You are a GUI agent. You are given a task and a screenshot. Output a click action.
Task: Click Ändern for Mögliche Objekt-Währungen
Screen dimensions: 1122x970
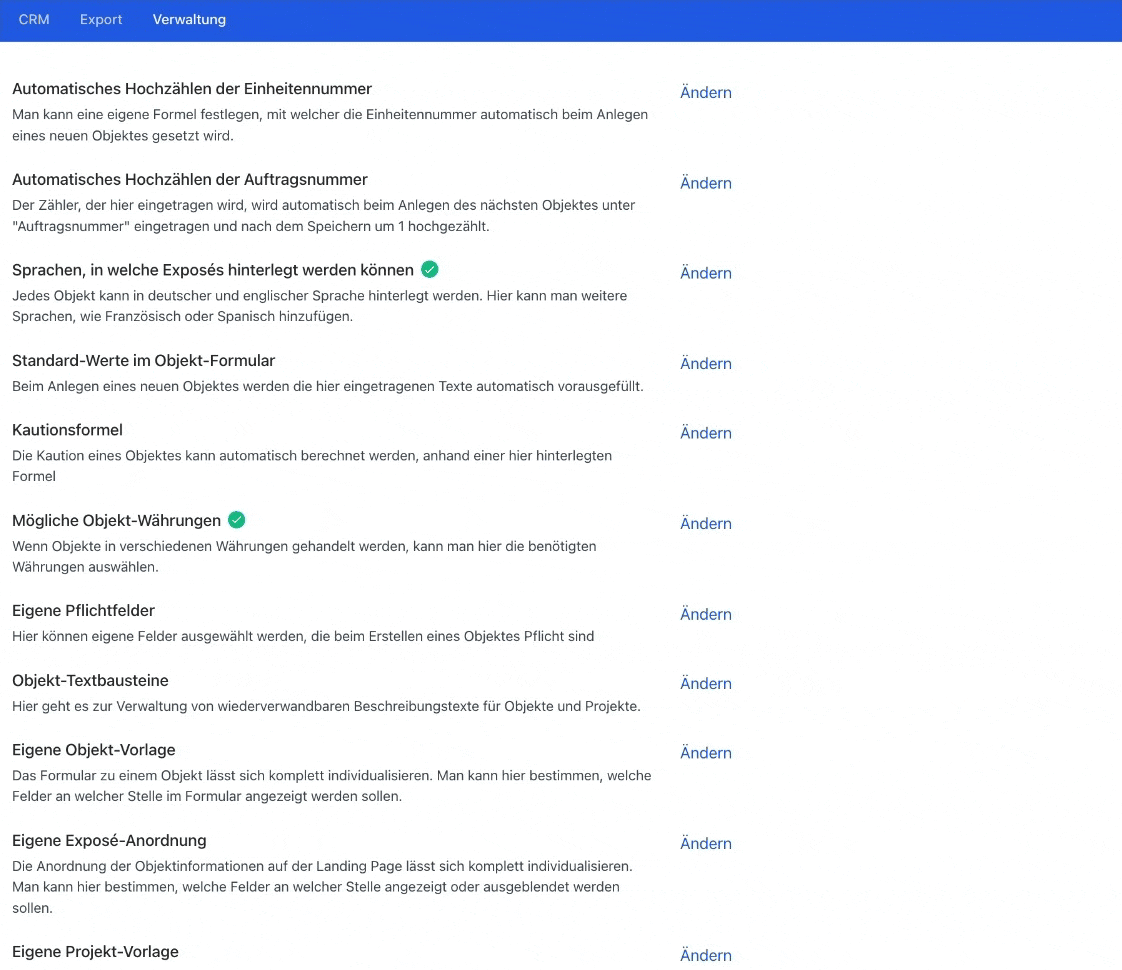click(705, 524)
